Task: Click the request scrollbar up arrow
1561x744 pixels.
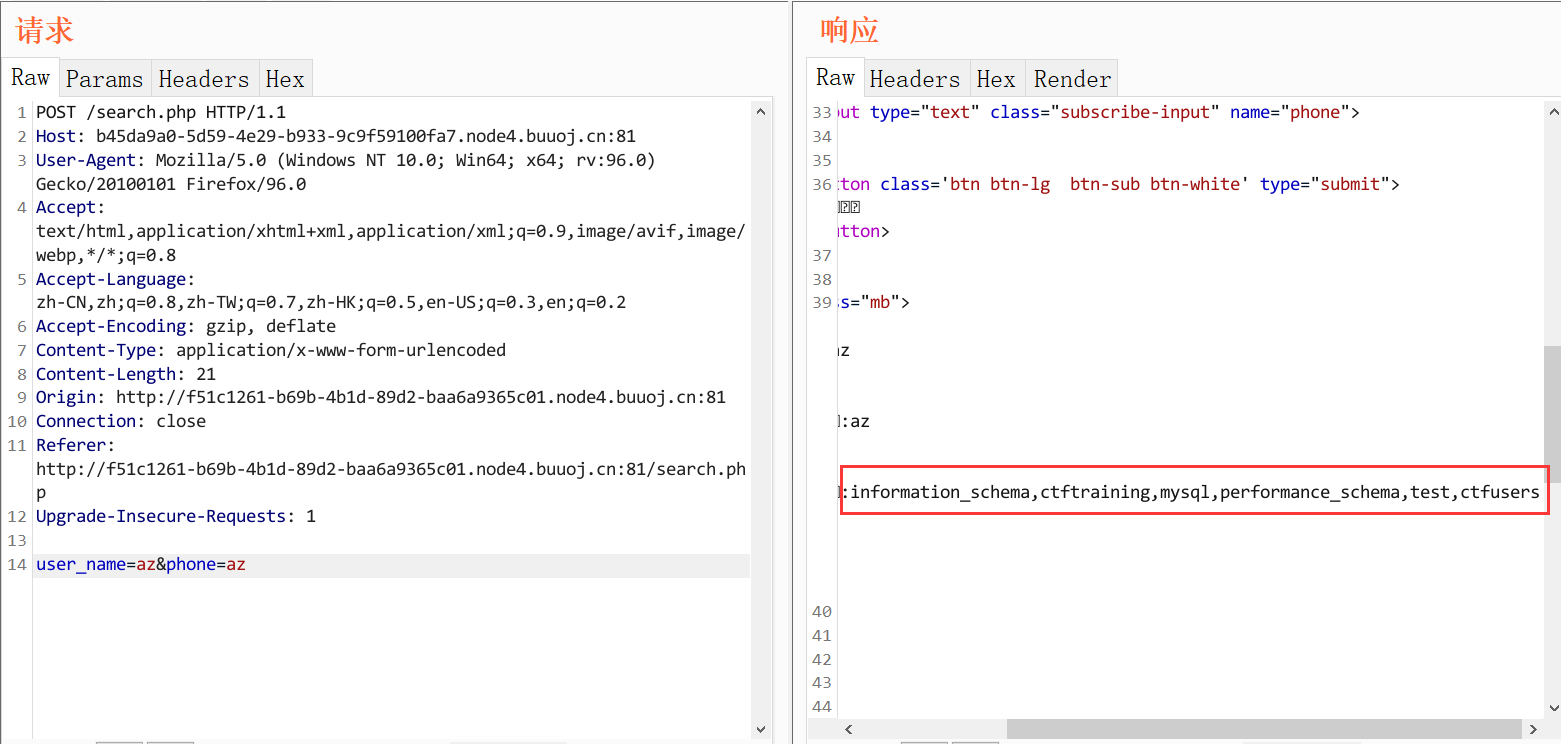Action: click(x=762, y=111)
